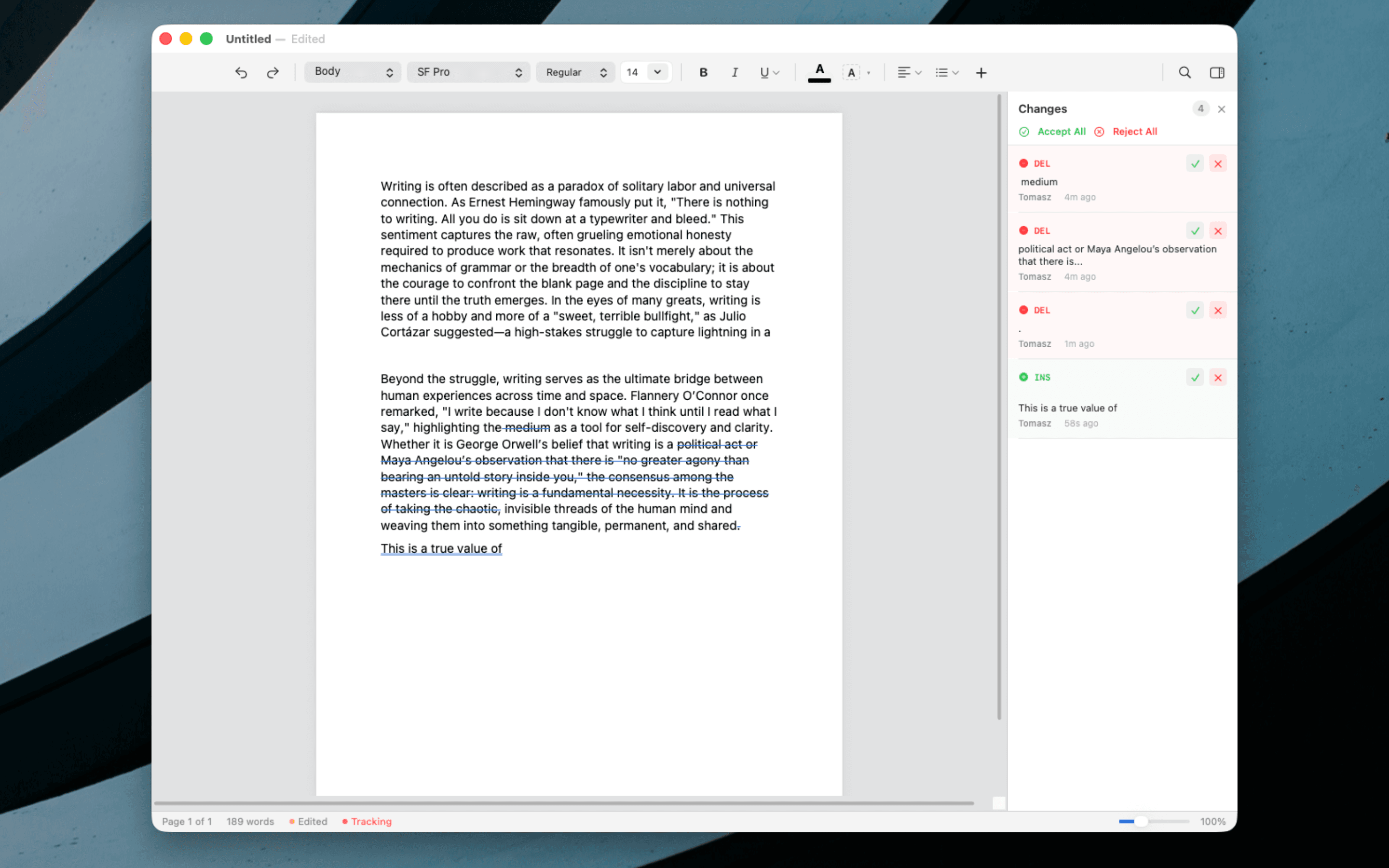This screenshot has height=868, width=1389.
Task: Toggle bold formatting
Action: click(x=703, y=72)
